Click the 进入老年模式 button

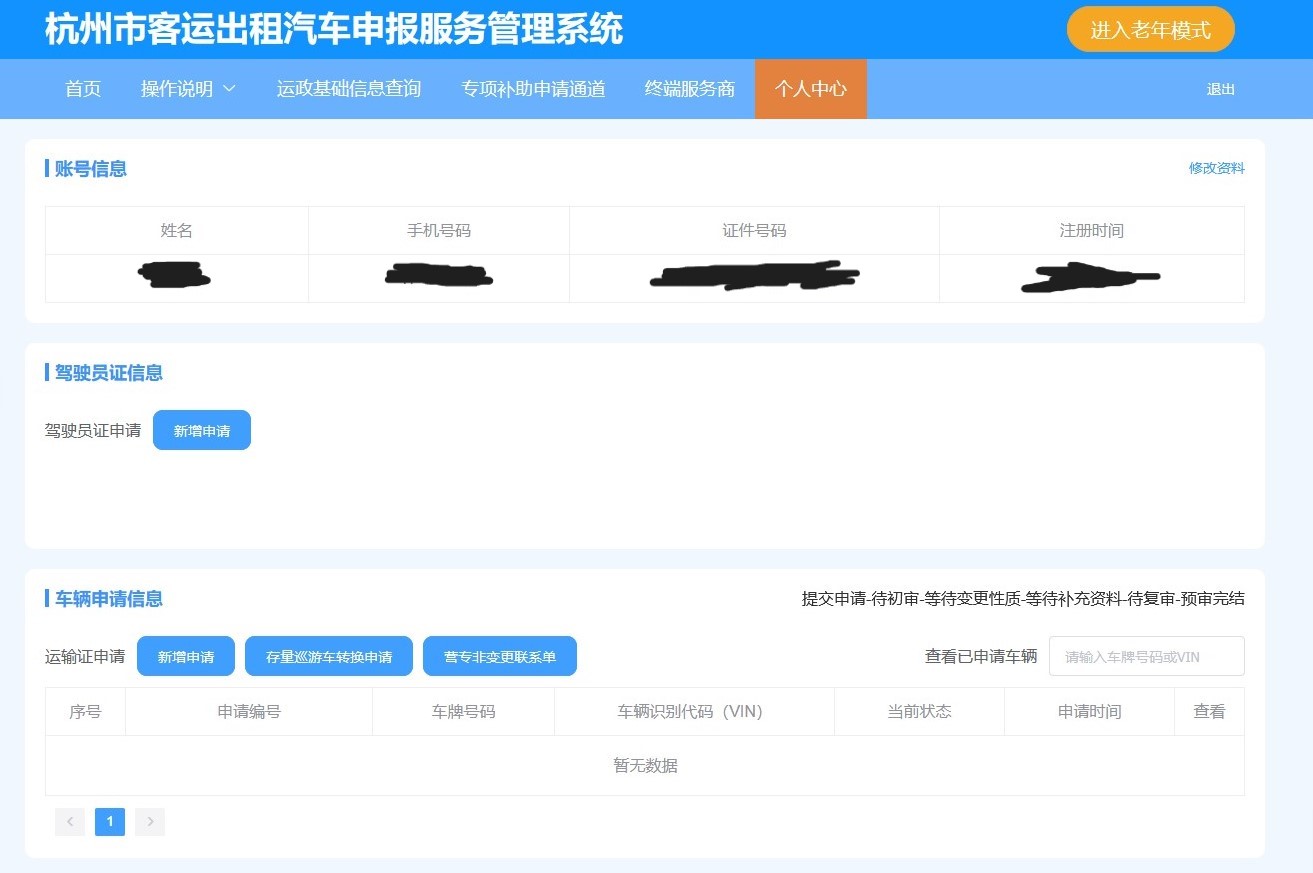coord(1150,30)
